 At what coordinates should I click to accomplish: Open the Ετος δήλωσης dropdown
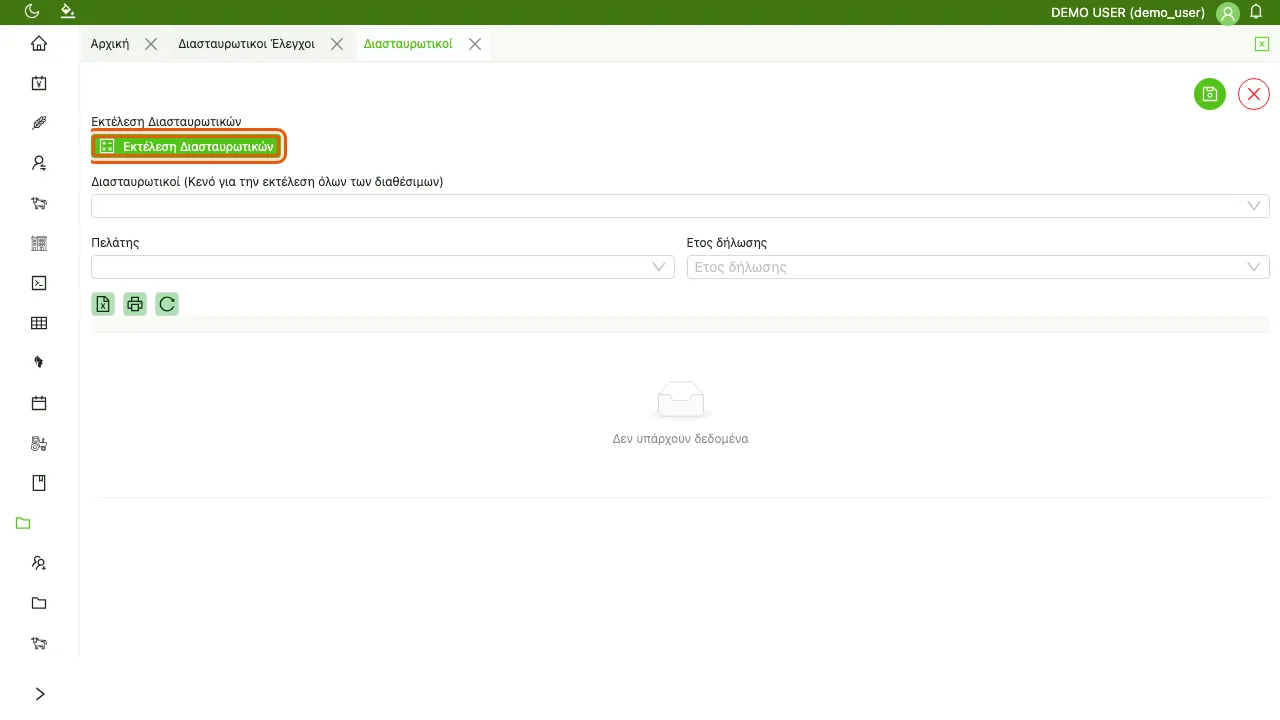point(978,267)
